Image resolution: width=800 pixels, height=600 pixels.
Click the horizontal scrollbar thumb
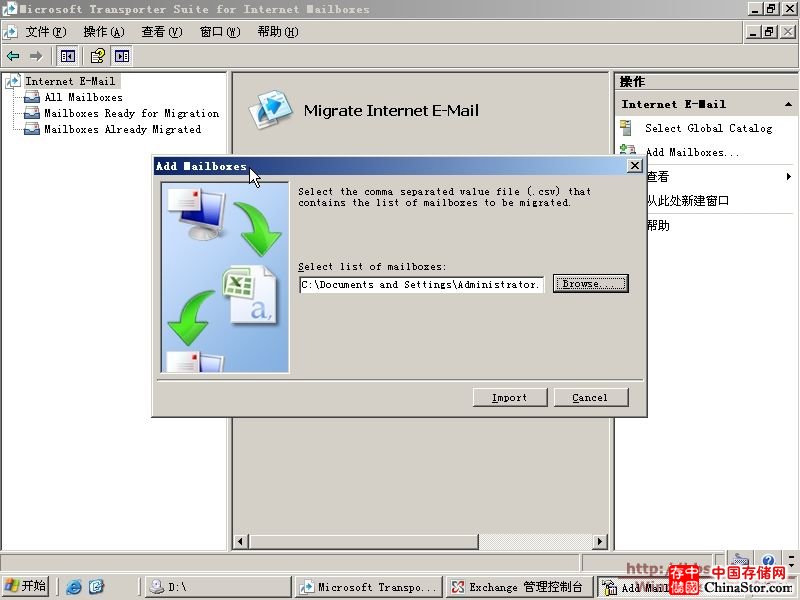(363, 541)
